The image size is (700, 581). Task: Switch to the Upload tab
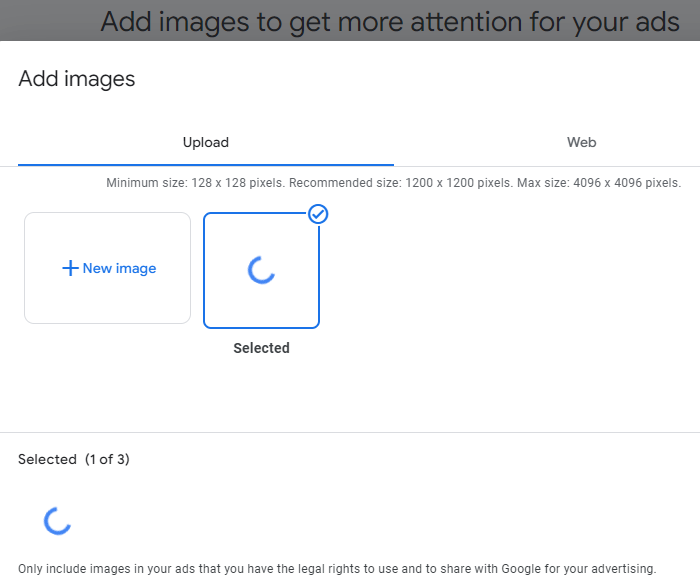[x=205, y=142]
